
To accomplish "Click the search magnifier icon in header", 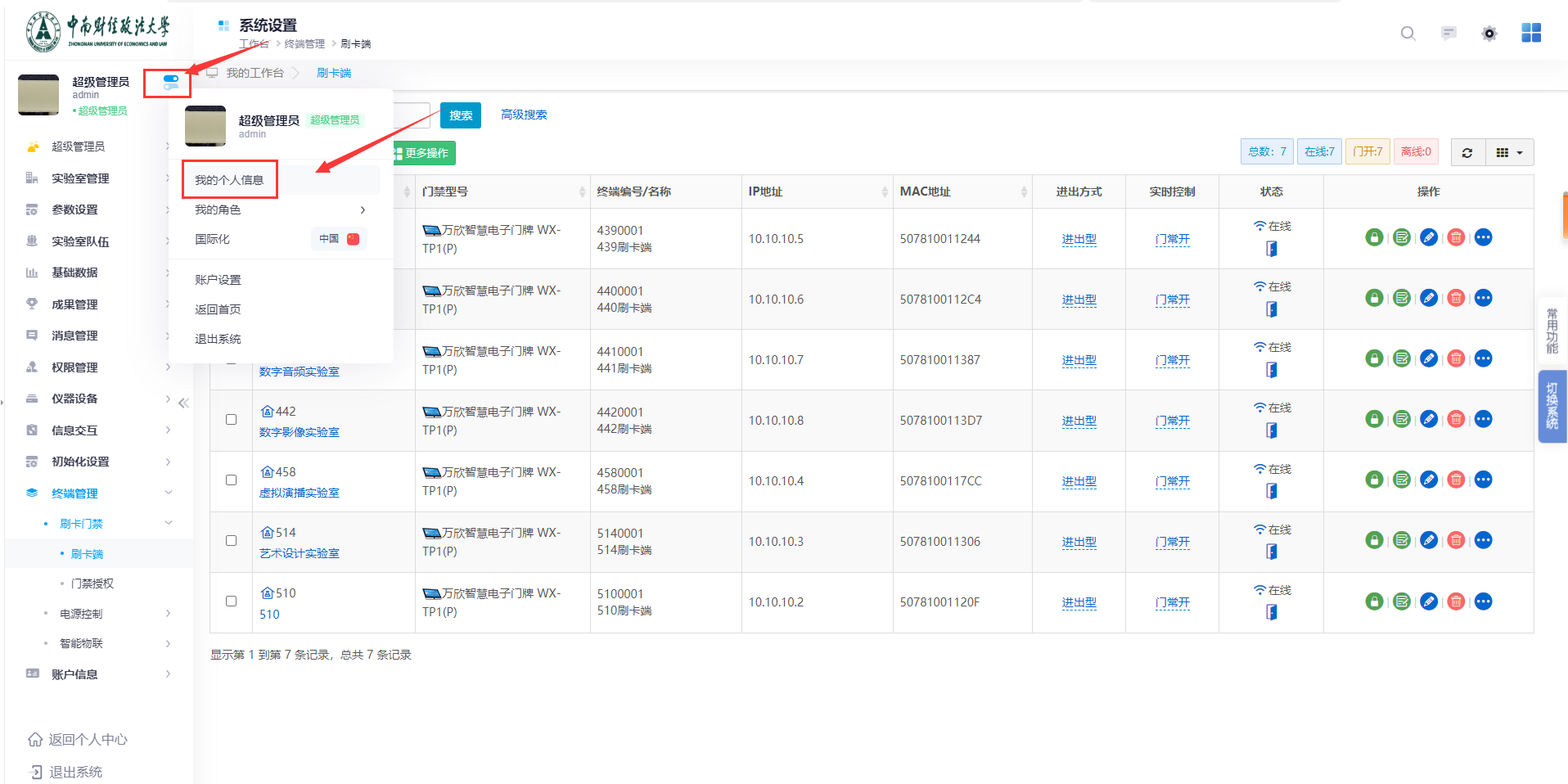I will pyautogui.click(x=1408, y=34).
